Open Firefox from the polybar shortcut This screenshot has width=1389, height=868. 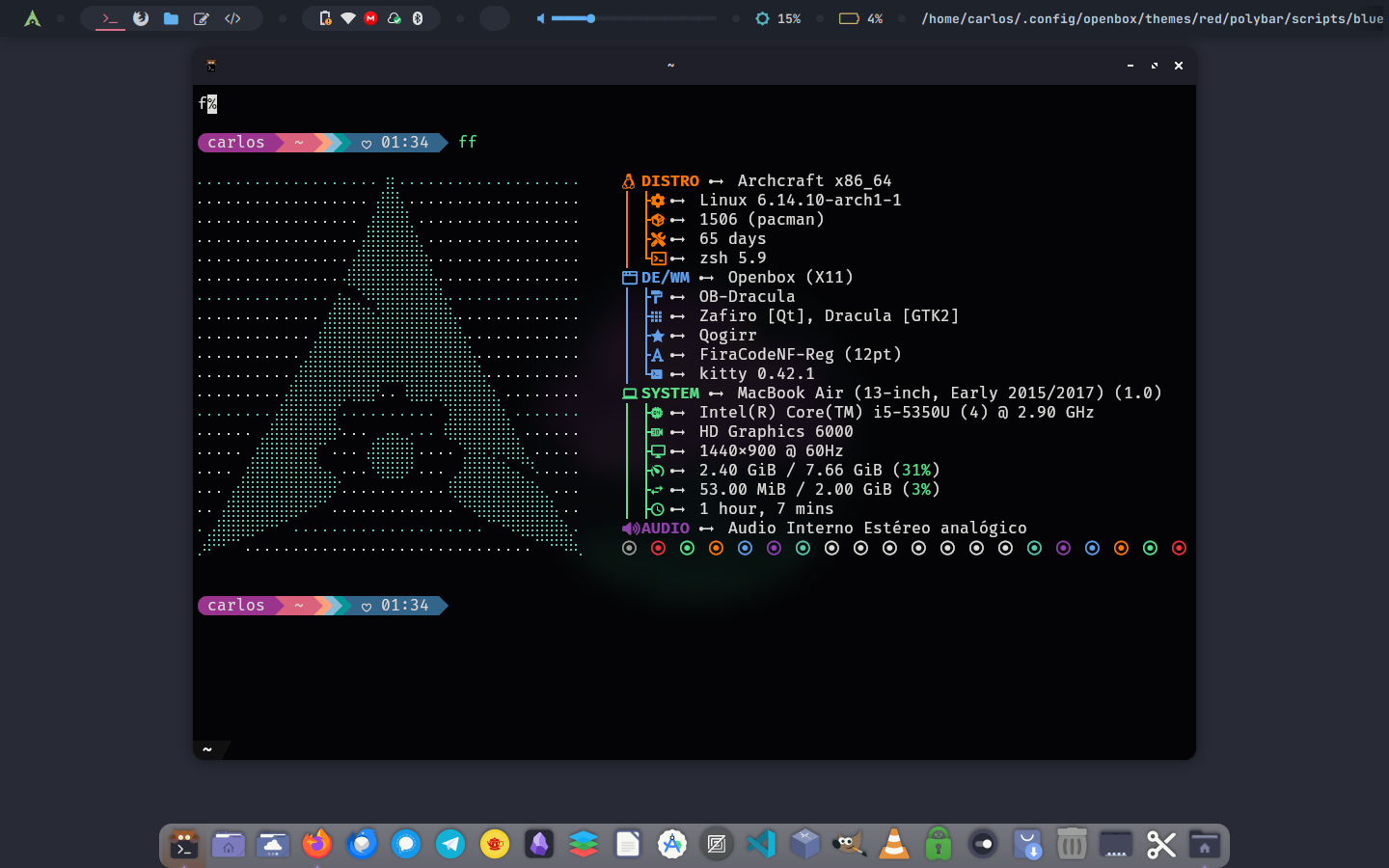(141, 18)
